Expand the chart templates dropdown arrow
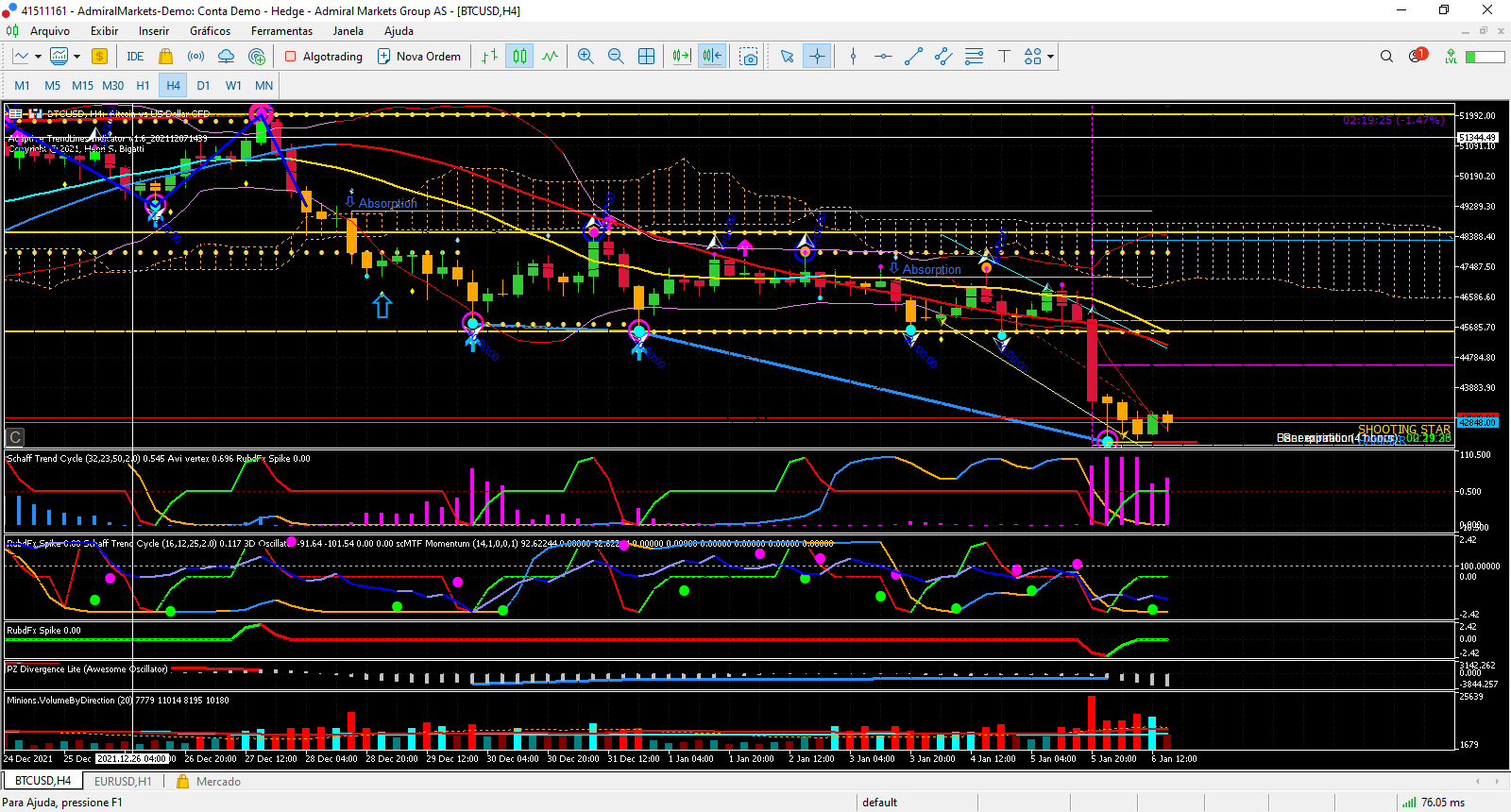1511x812 pixels. [76, 57]
